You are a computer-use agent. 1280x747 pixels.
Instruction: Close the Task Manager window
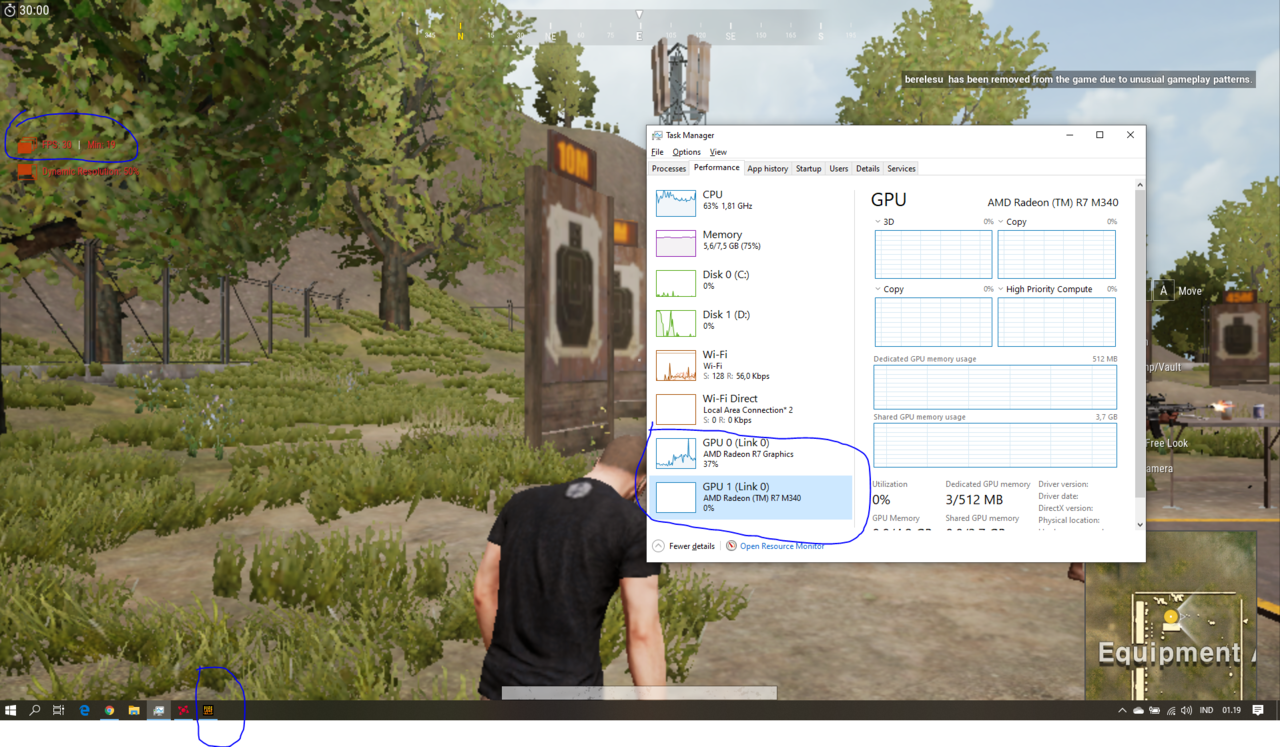click(1130, 135)
